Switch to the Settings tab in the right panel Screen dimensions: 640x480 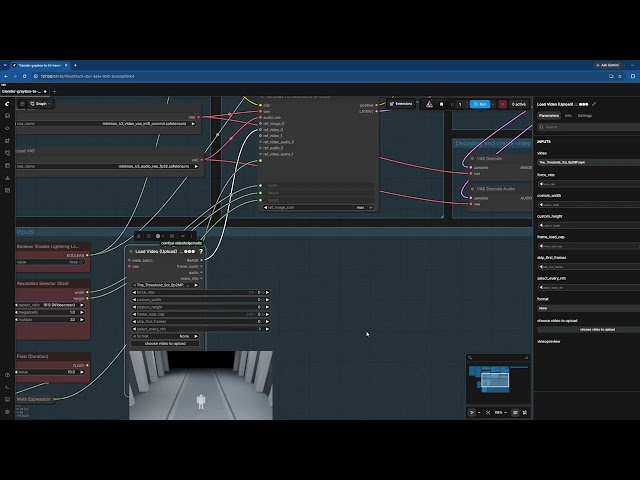coord(585,116)
